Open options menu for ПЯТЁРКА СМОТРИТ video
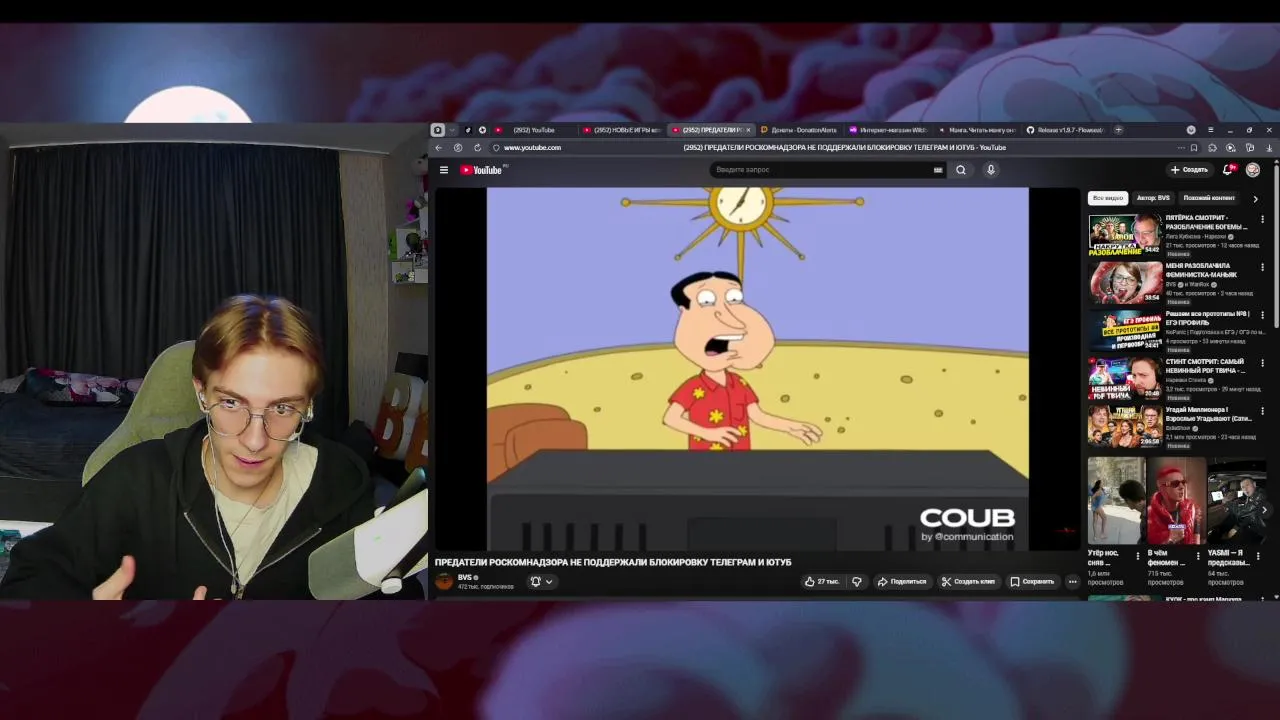 [x=1262, y=219]
